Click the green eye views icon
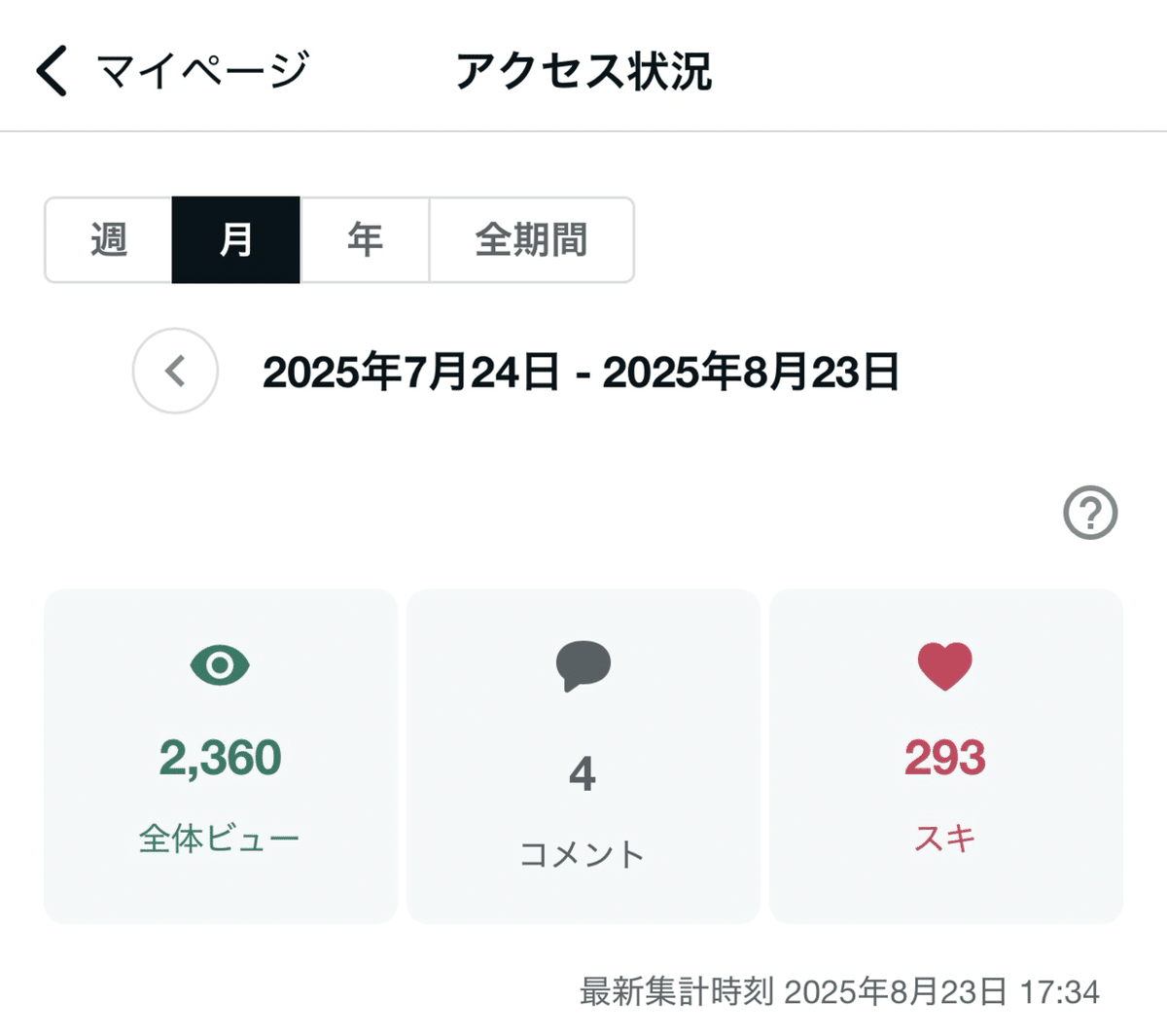Screen dimensions: 1167x1036 [x=220, y=665]
